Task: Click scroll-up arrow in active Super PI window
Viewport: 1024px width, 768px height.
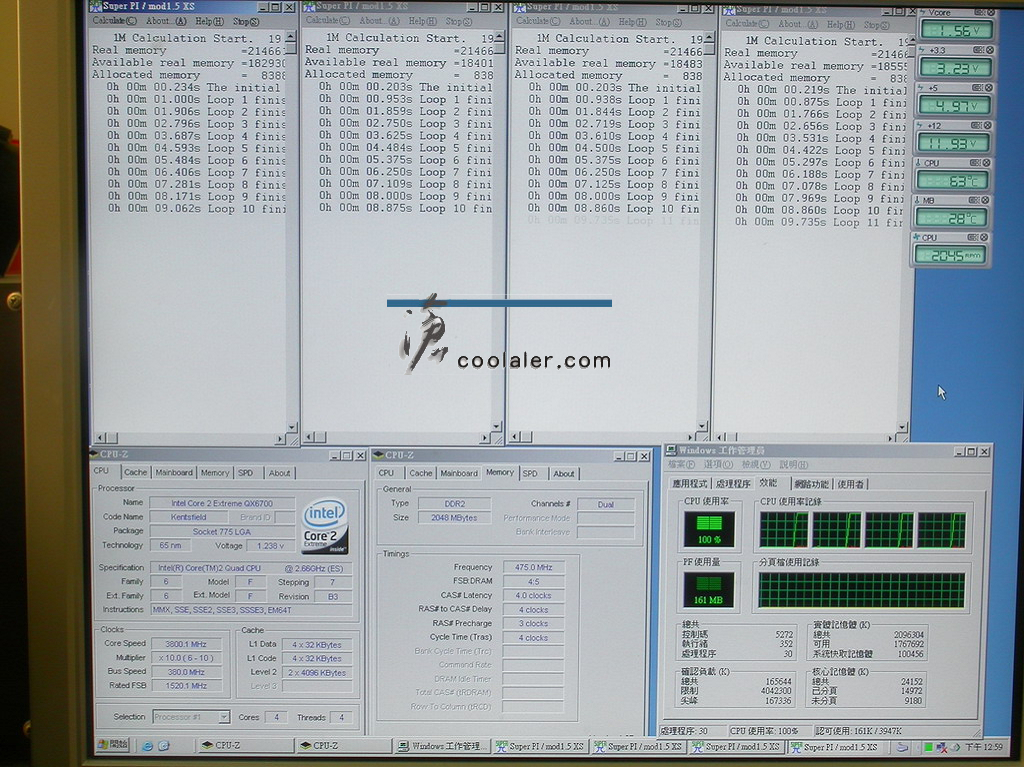Action: pos(291,34)
